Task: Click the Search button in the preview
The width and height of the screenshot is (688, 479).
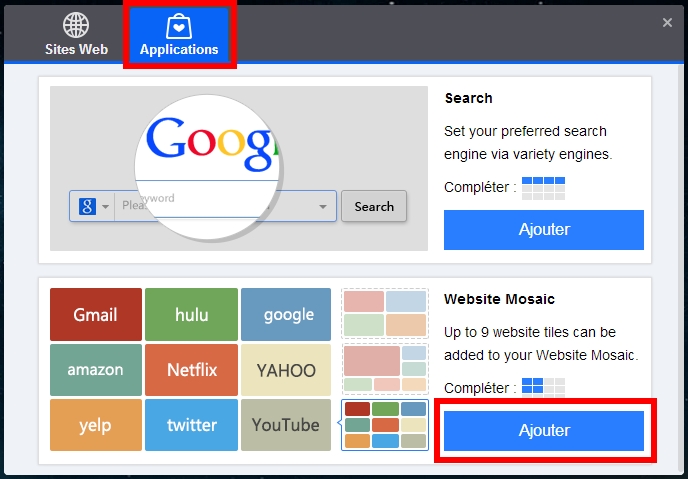Action: (x=374, y=206)
